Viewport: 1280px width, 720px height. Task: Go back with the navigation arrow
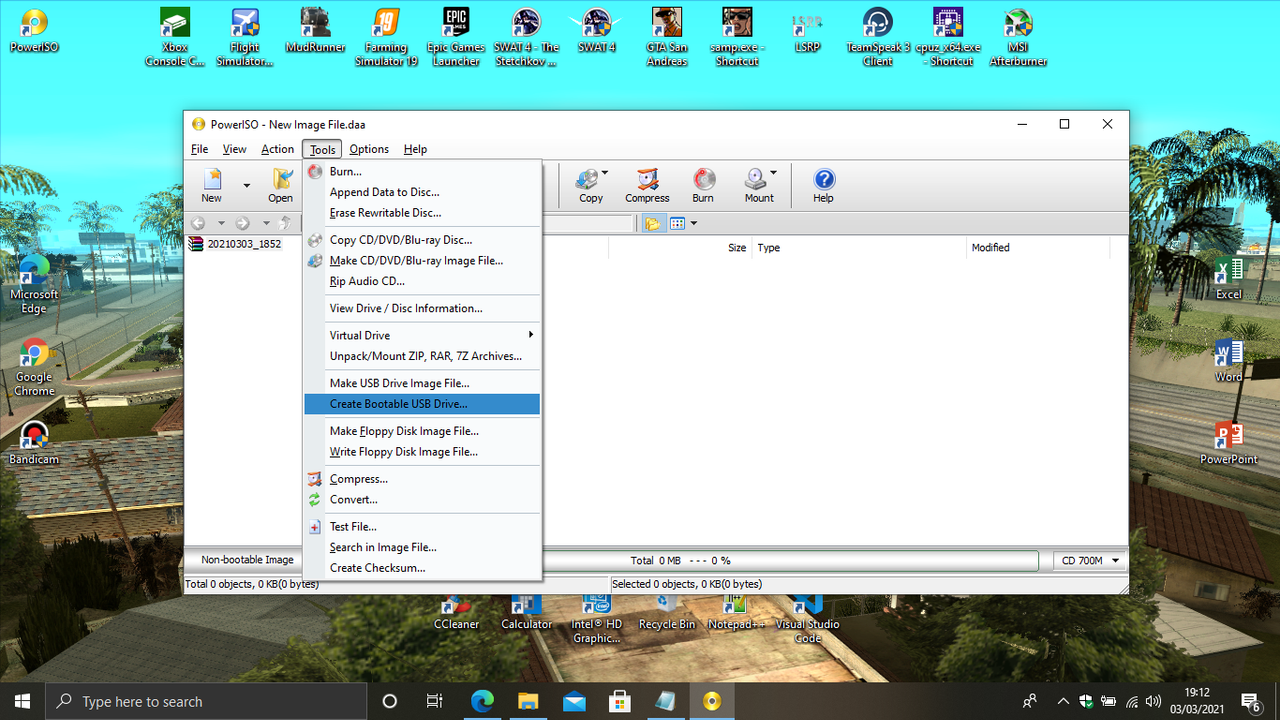(x=198, y=224)
